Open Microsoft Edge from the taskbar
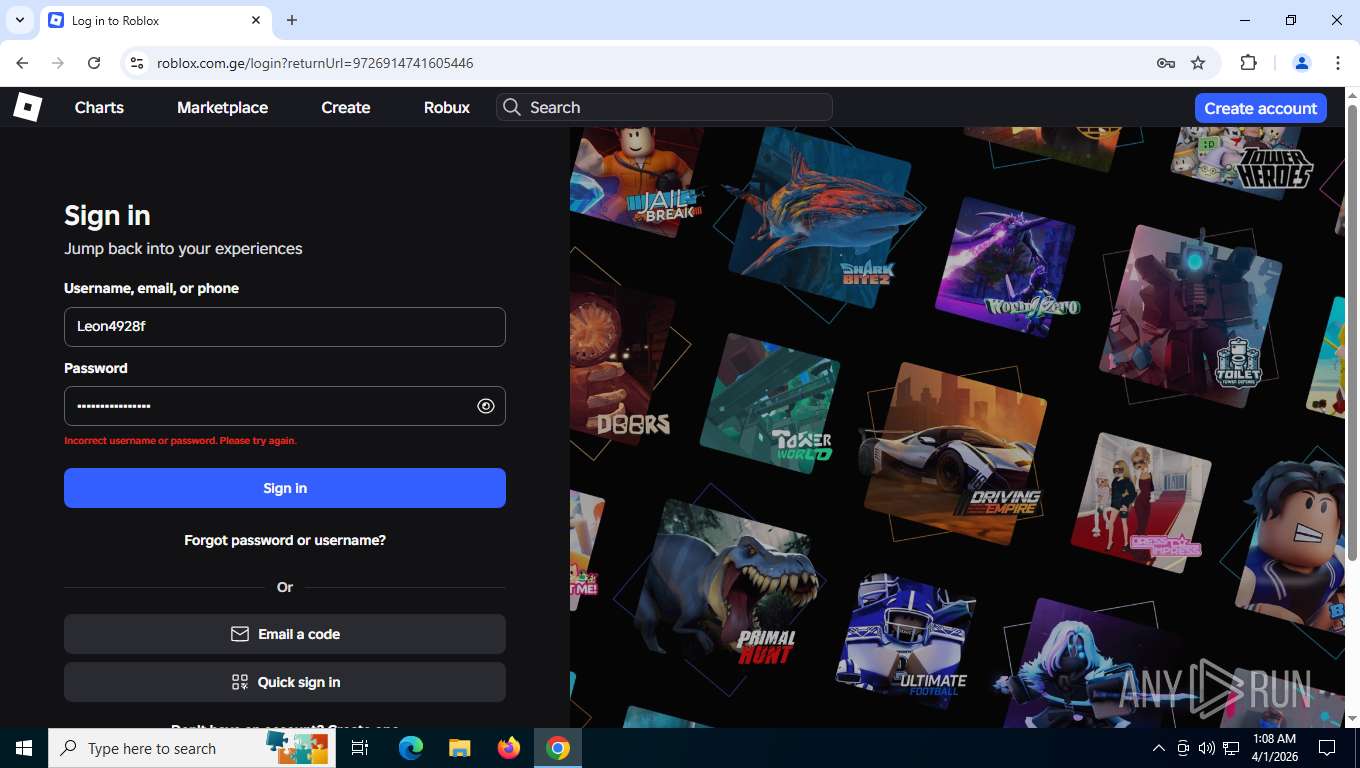The image size is (1360, 768). coord(410,748)
